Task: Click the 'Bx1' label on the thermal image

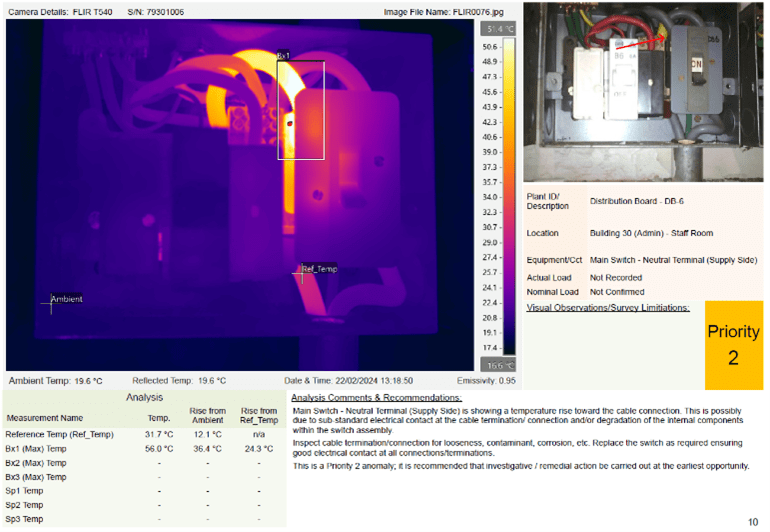Action: pyautogui.click(x=283, y=56)
